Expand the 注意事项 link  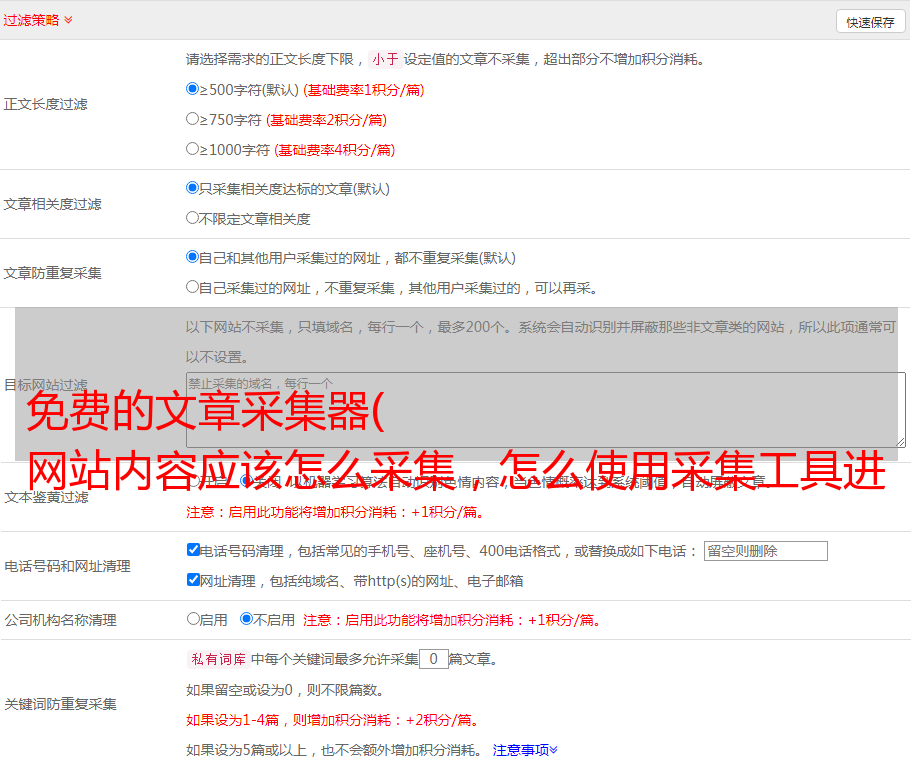pyautogui.click(x=525, y=750)
